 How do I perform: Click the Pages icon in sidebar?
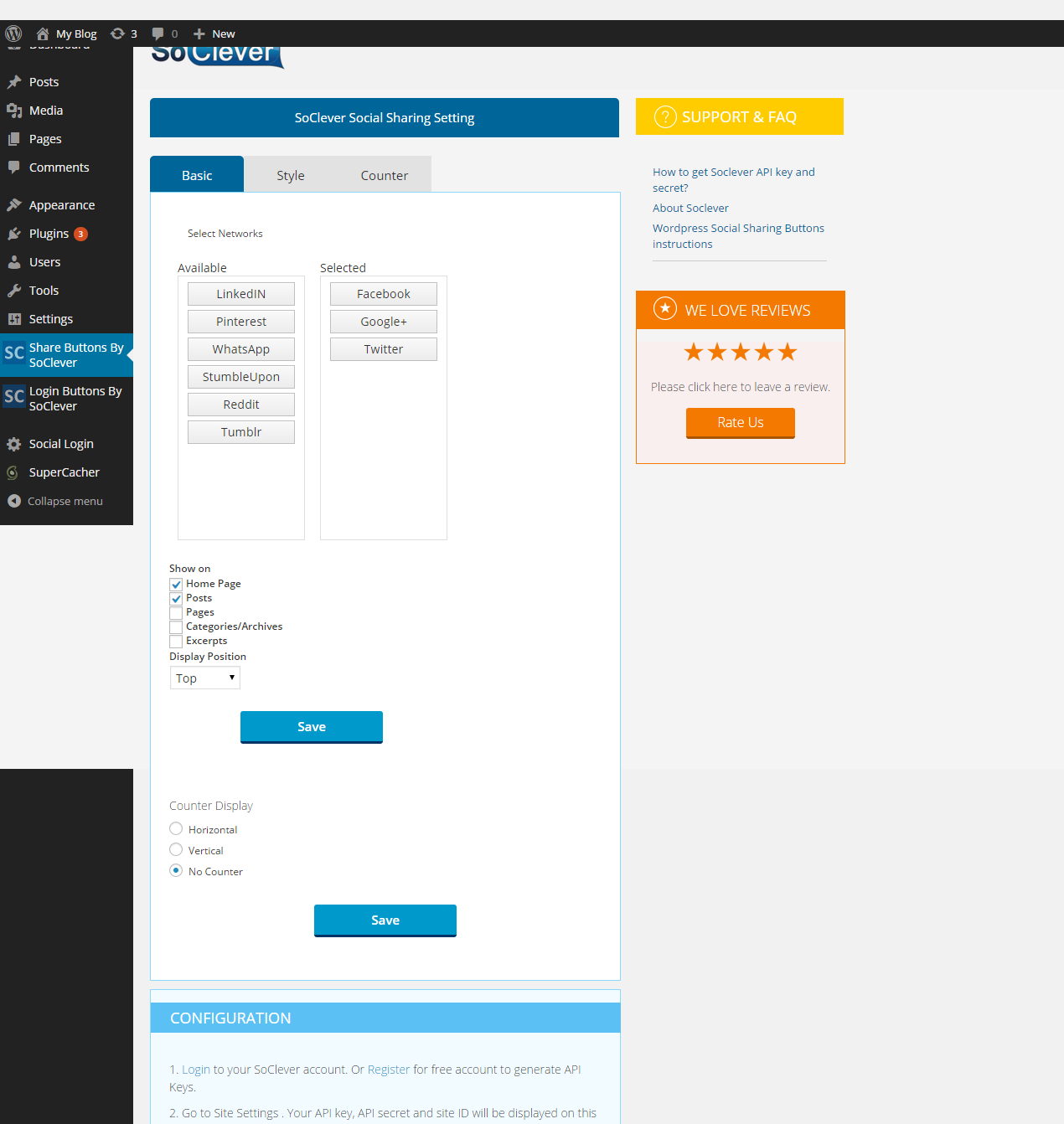[x=14, y=139]
